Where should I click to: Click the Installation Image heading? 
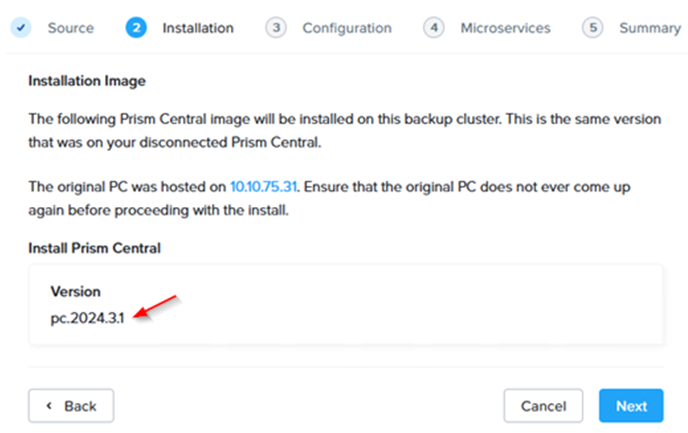point(87,81)
